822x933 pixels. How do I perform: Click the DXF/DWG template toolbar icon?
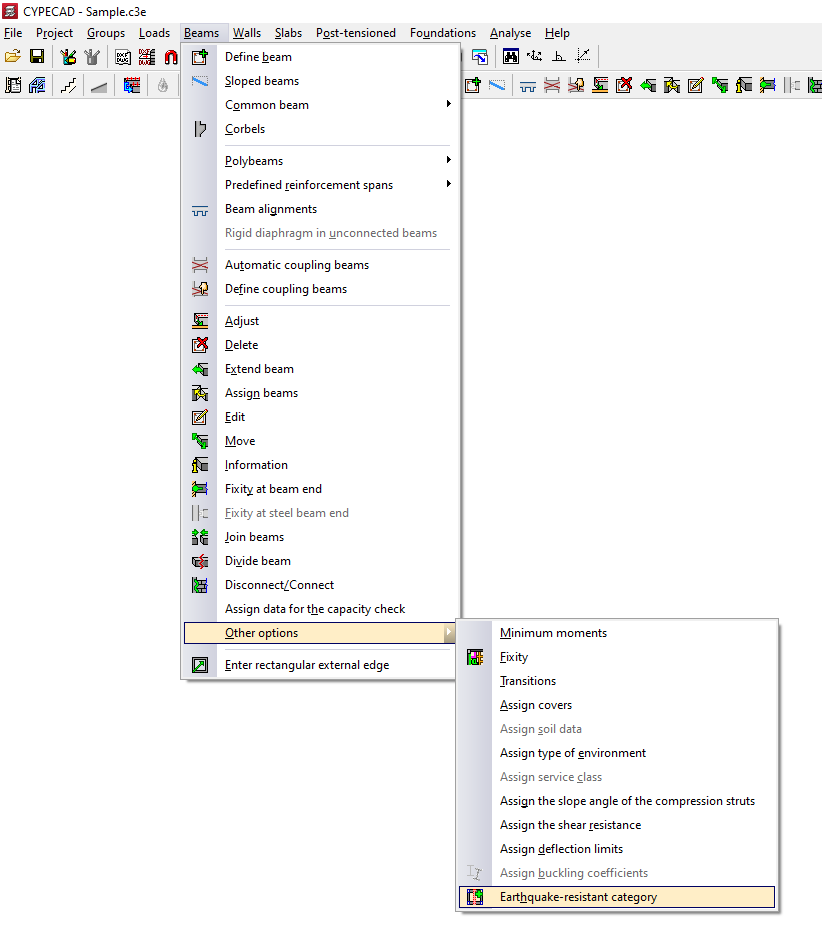coord(123,57)
